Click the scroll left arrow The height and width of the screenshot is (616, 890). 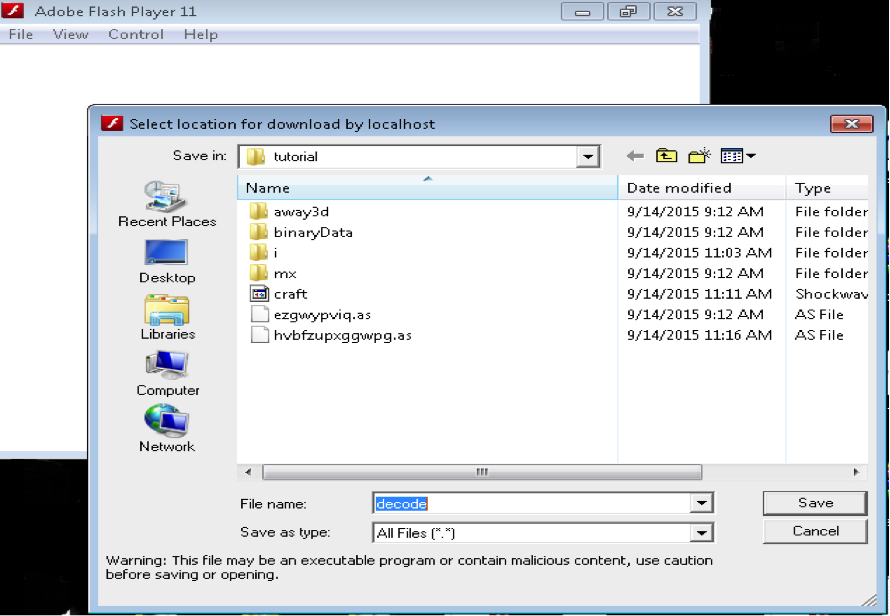click(248, 472)
